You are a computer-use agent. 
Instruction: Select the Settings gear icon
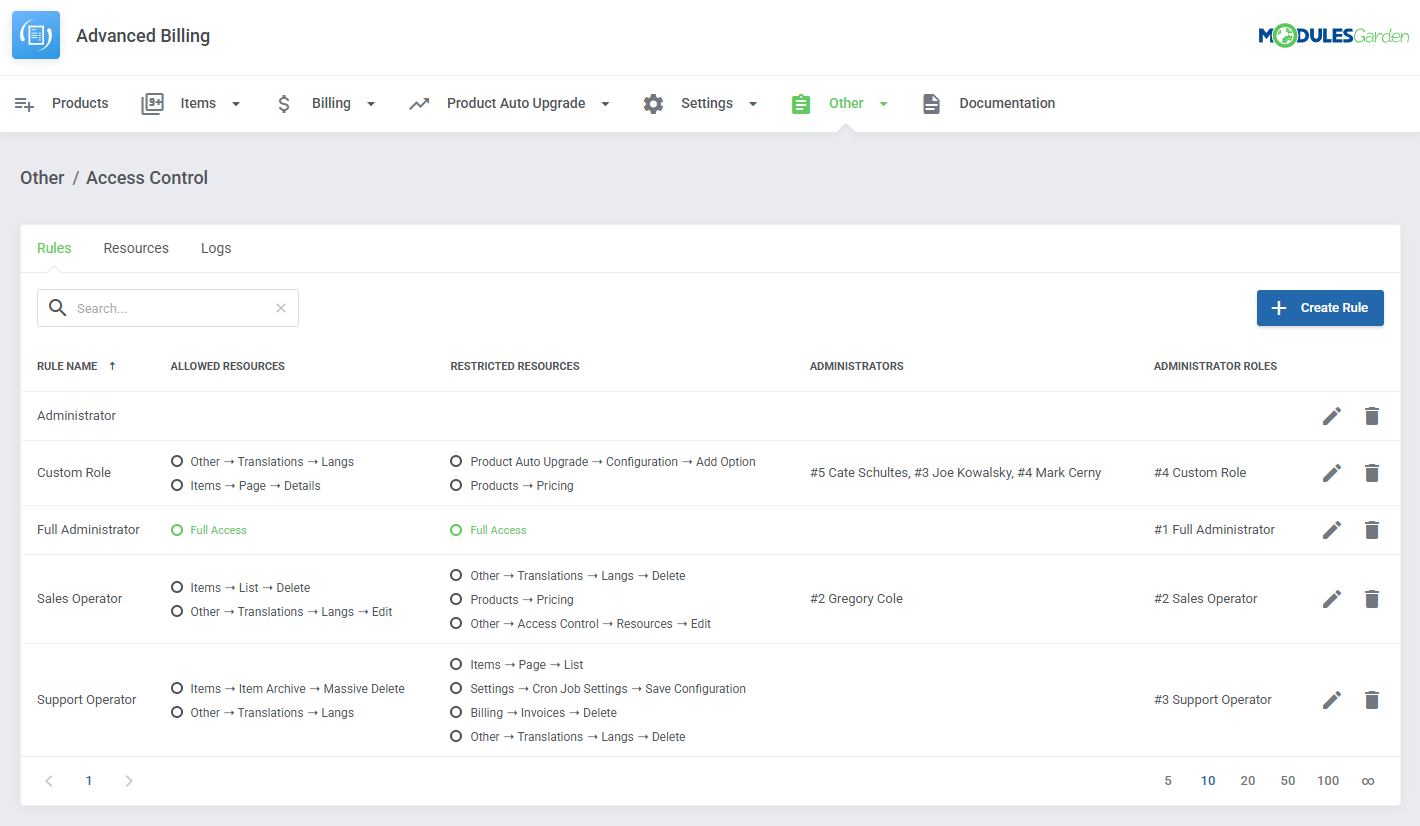[x=653, y=103]
